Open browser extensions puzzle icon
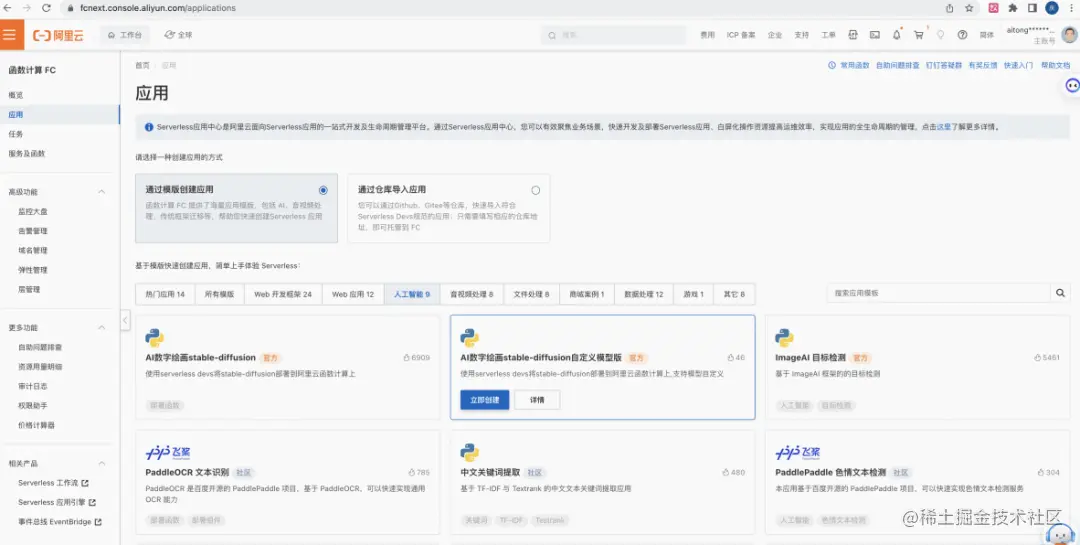 pyautogui.click(x=1012, y=8)
